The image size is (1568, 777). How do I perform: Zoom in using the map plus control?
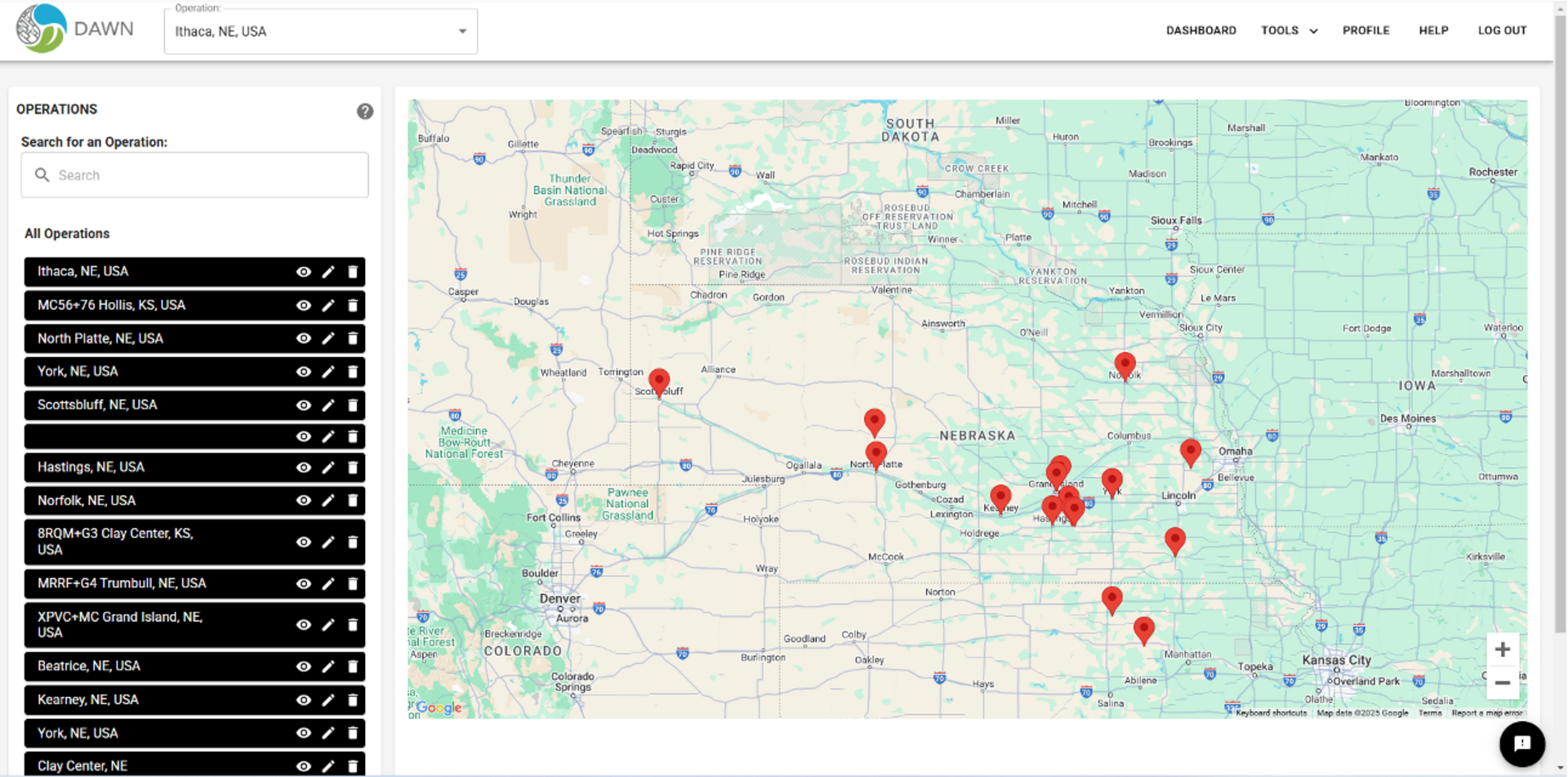click(x=1502, y=649)
